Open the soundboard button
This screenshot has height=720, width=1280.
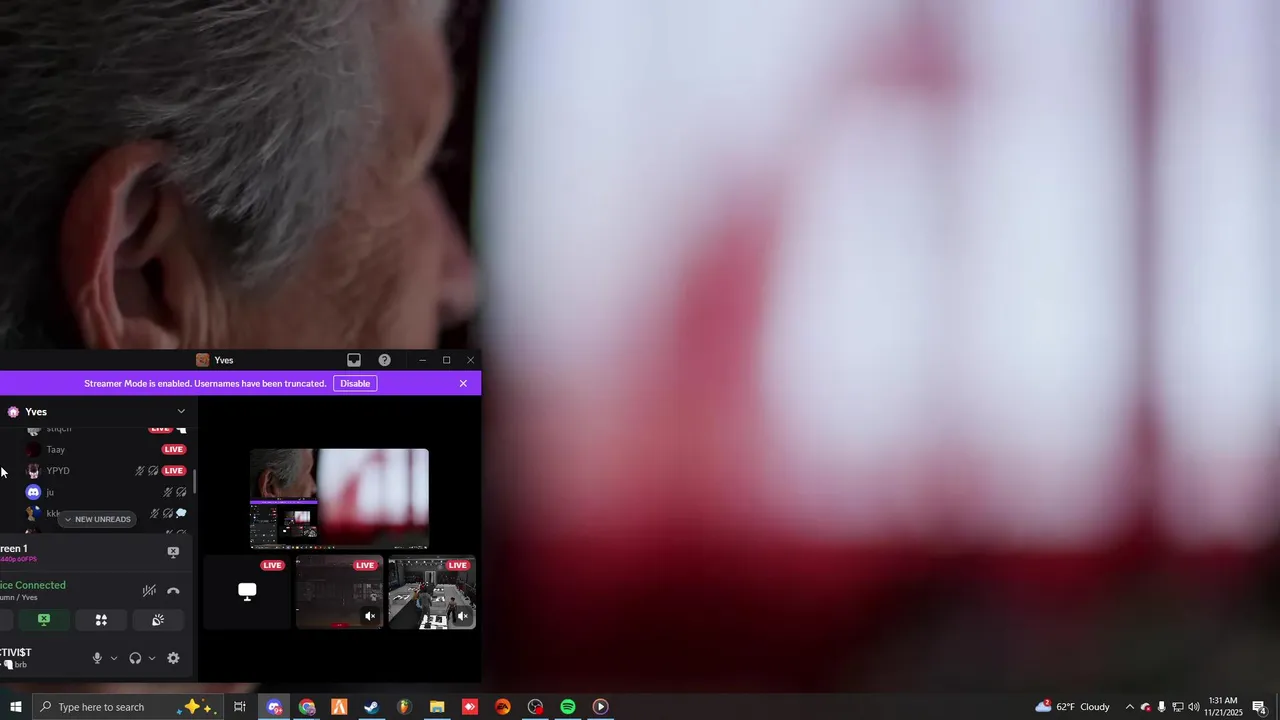(x=158, y=620)
